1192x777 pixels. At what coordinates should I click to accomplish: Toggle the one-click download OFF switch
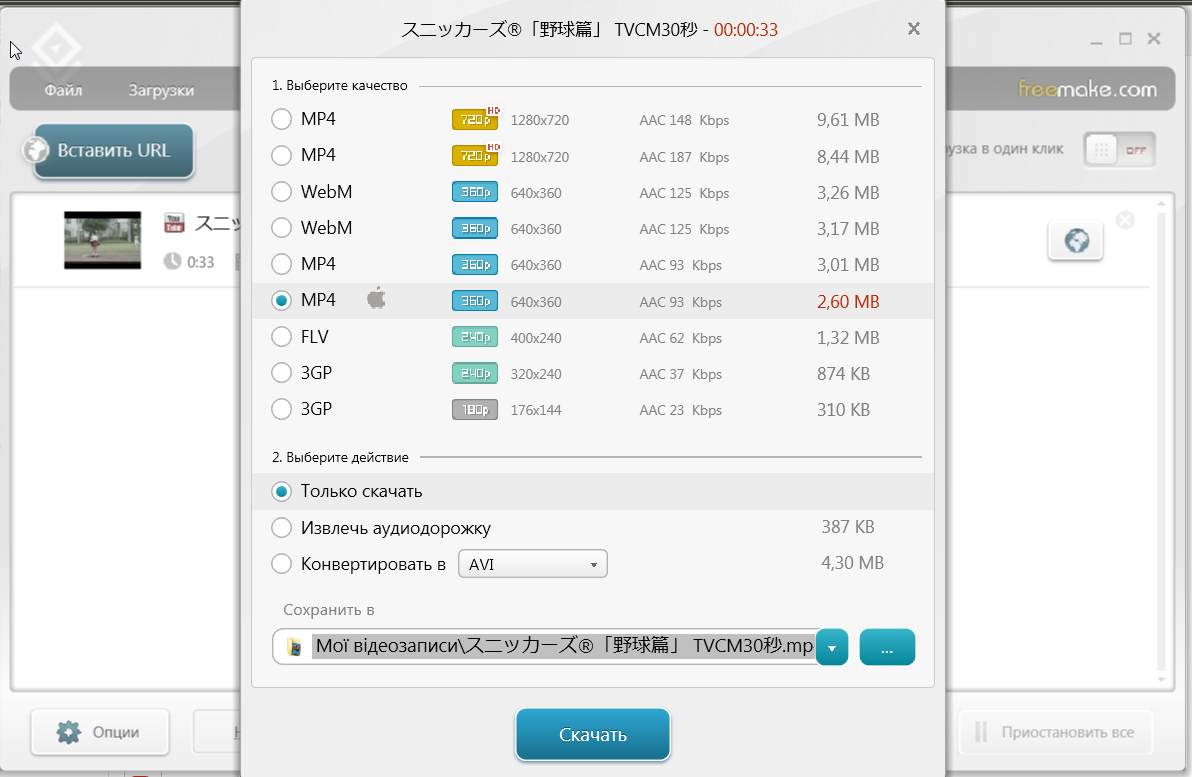[1120, 150]
